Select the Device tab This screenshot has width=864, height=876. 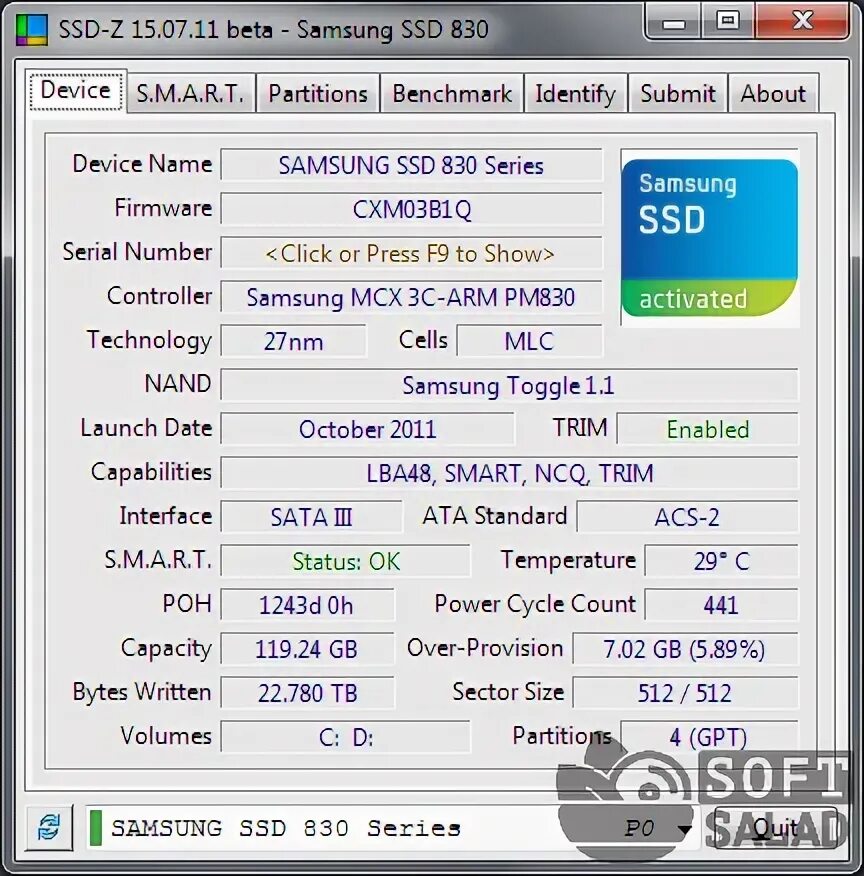[76, 91]
